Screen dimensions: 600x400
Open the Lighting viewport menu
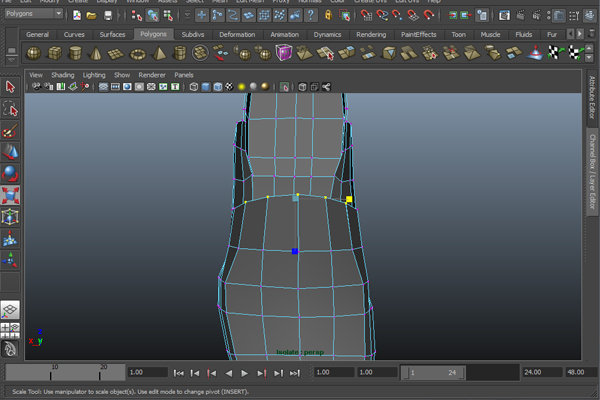(x=94, y=75)
